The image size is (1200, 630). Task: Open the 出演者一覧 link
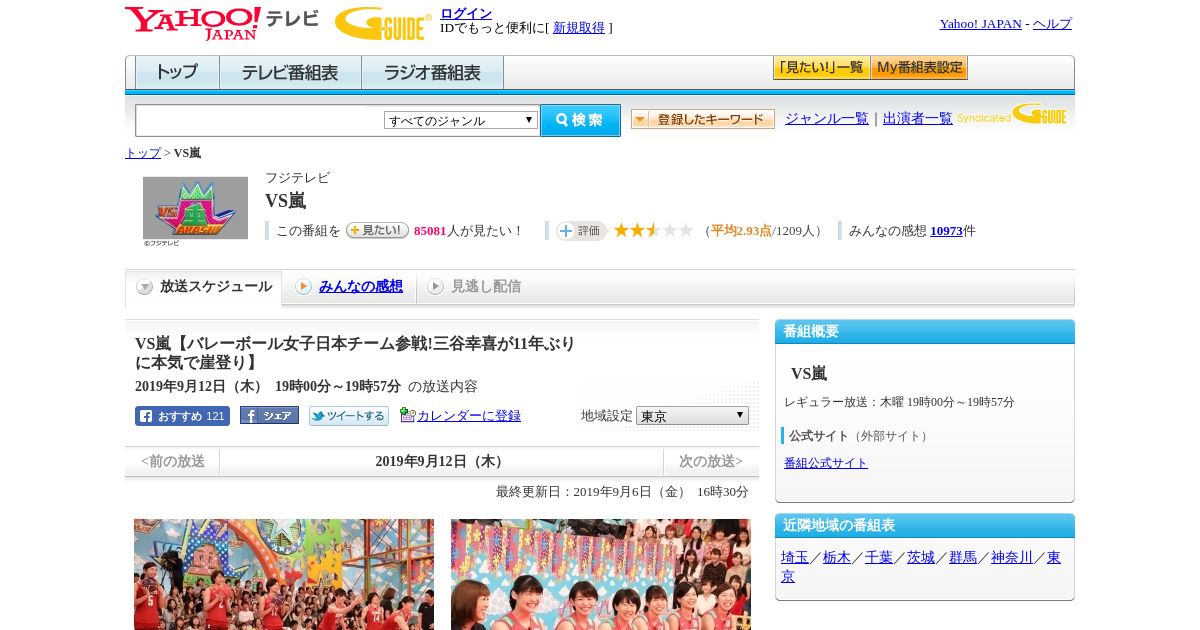918,119
